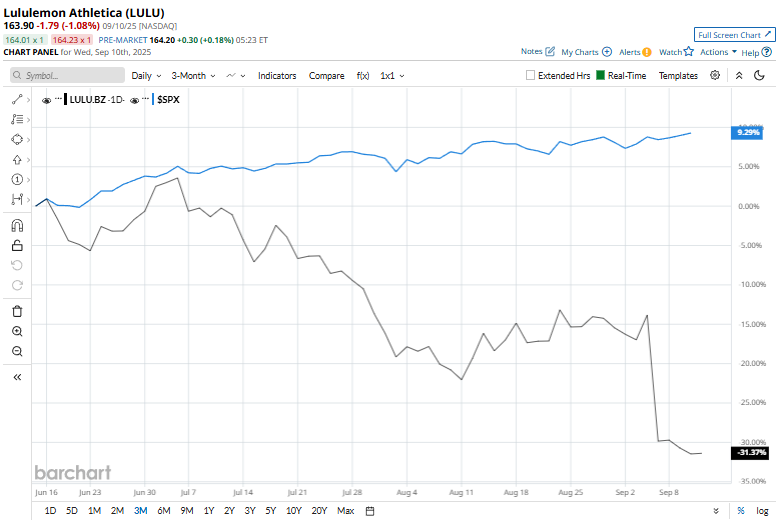Expand the bottom double-down chevron
This screenshot has width=782, height=528.
(x=716, y=511)
